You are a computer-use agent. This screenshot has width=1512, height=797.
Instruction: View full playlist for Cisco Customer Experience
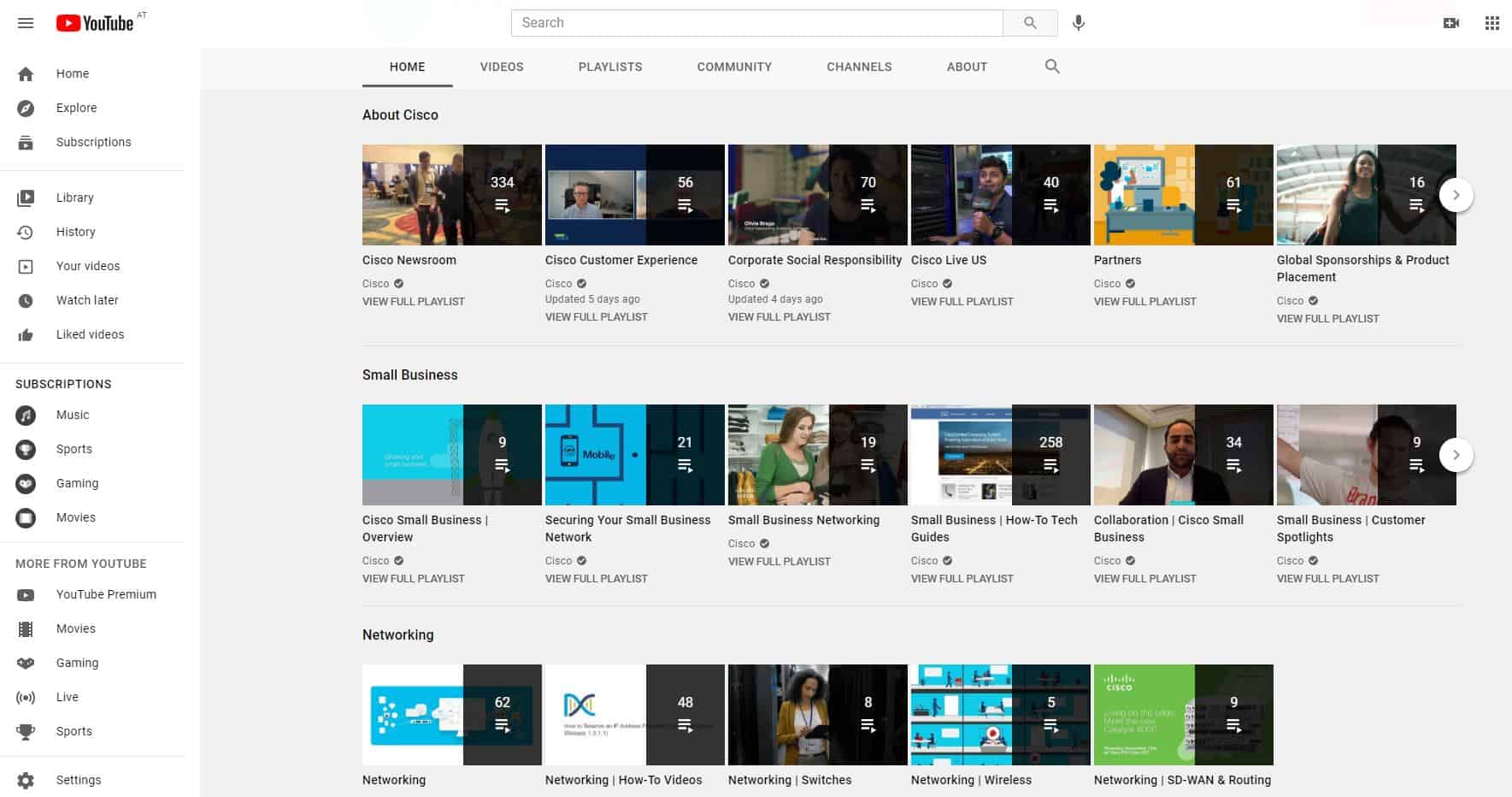(597, 317)
